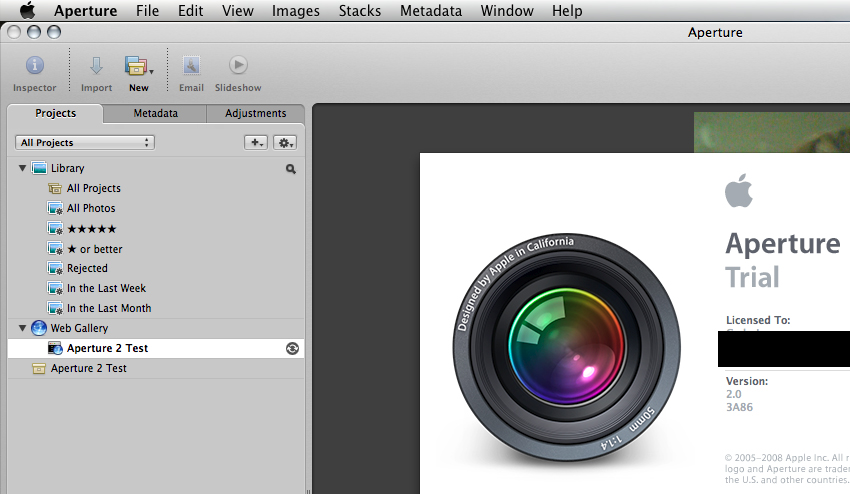
Task: Collapse the Library disclosure triangle
Action: [x=22, y=168]
